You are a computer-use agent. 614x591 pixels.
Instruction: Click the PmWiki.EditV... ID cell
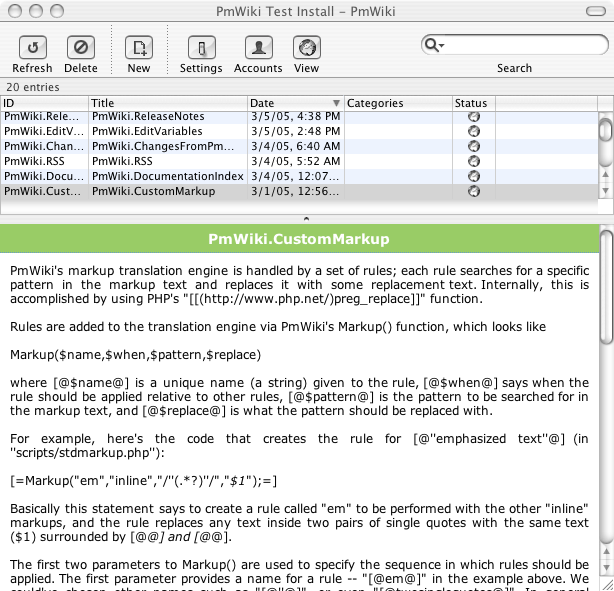44,131
